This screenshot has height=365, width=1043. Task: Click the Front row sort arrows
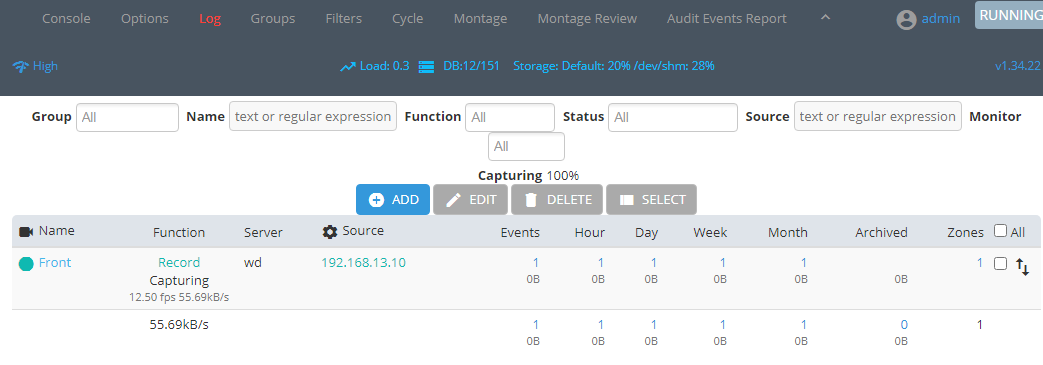tap(1022, 267)
